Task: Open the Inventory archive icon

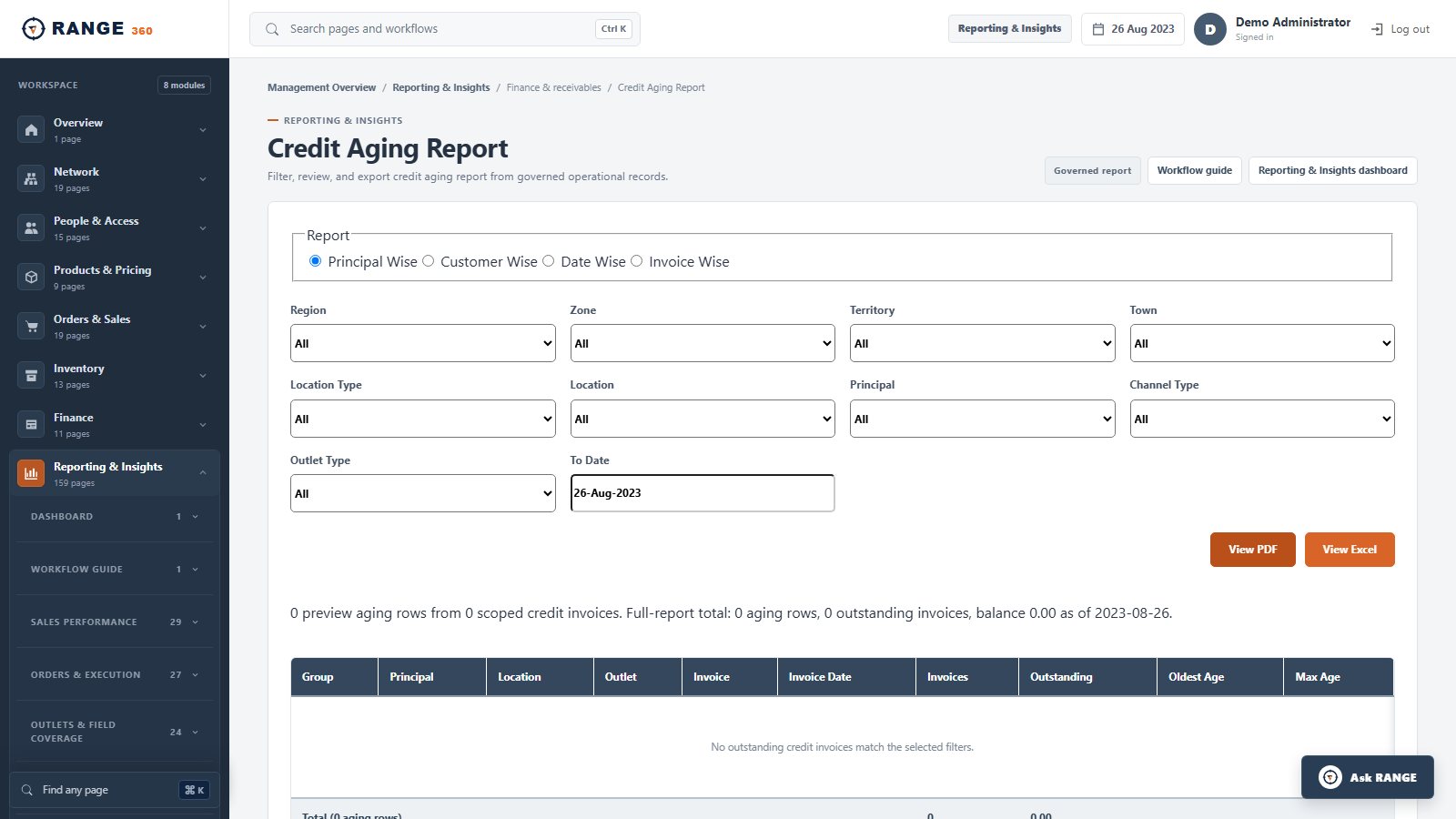Action: [x=31, y=376]
